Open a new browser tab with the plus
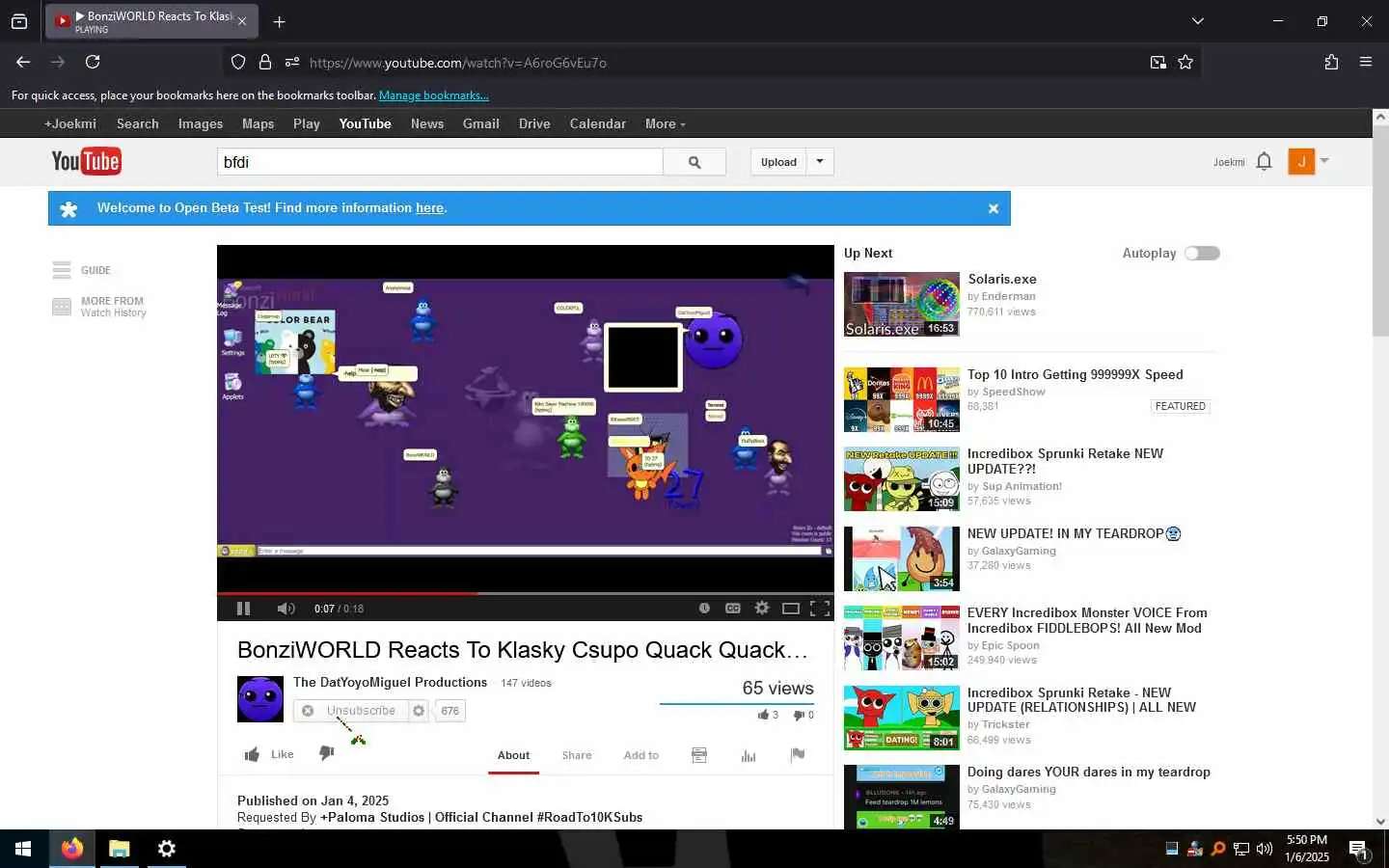This screenshot has height=868, width=1389. [x=279, y=21]
